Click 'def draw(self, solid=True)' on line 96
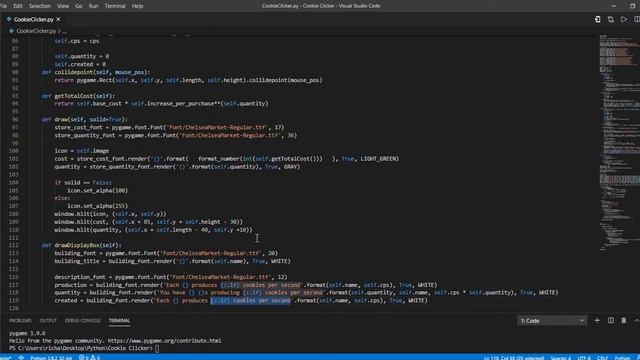The width and height of the screenshot is (640, 360). tap(84, 119)
